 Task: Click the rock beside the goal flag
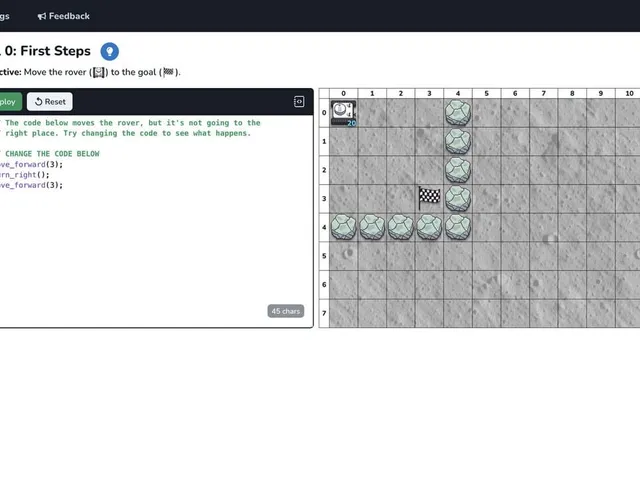[458, 198]
